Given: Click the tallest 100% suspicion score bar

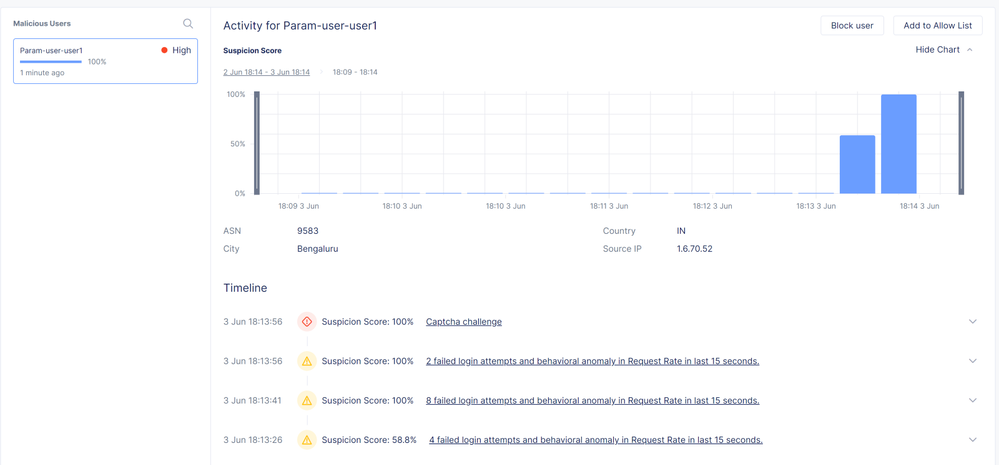Looking at the screenshot, I should 898,144.
